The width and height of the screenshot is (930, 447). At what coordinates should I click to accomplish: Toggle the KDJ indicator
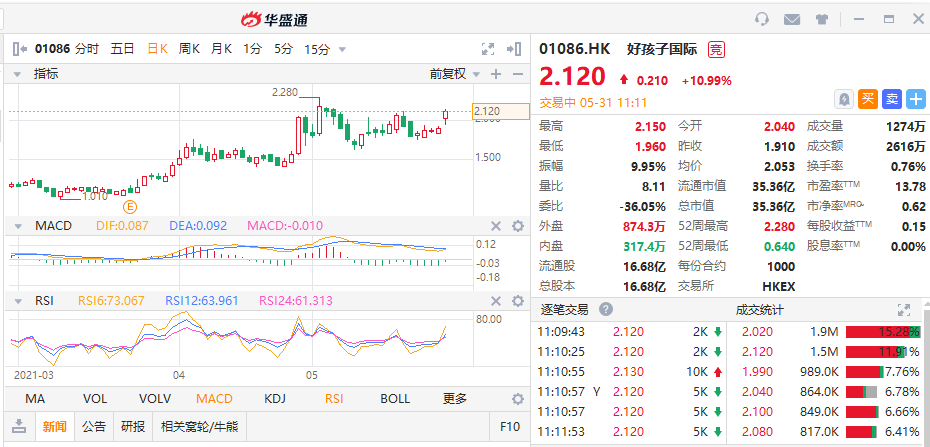[x=275, y=398]
